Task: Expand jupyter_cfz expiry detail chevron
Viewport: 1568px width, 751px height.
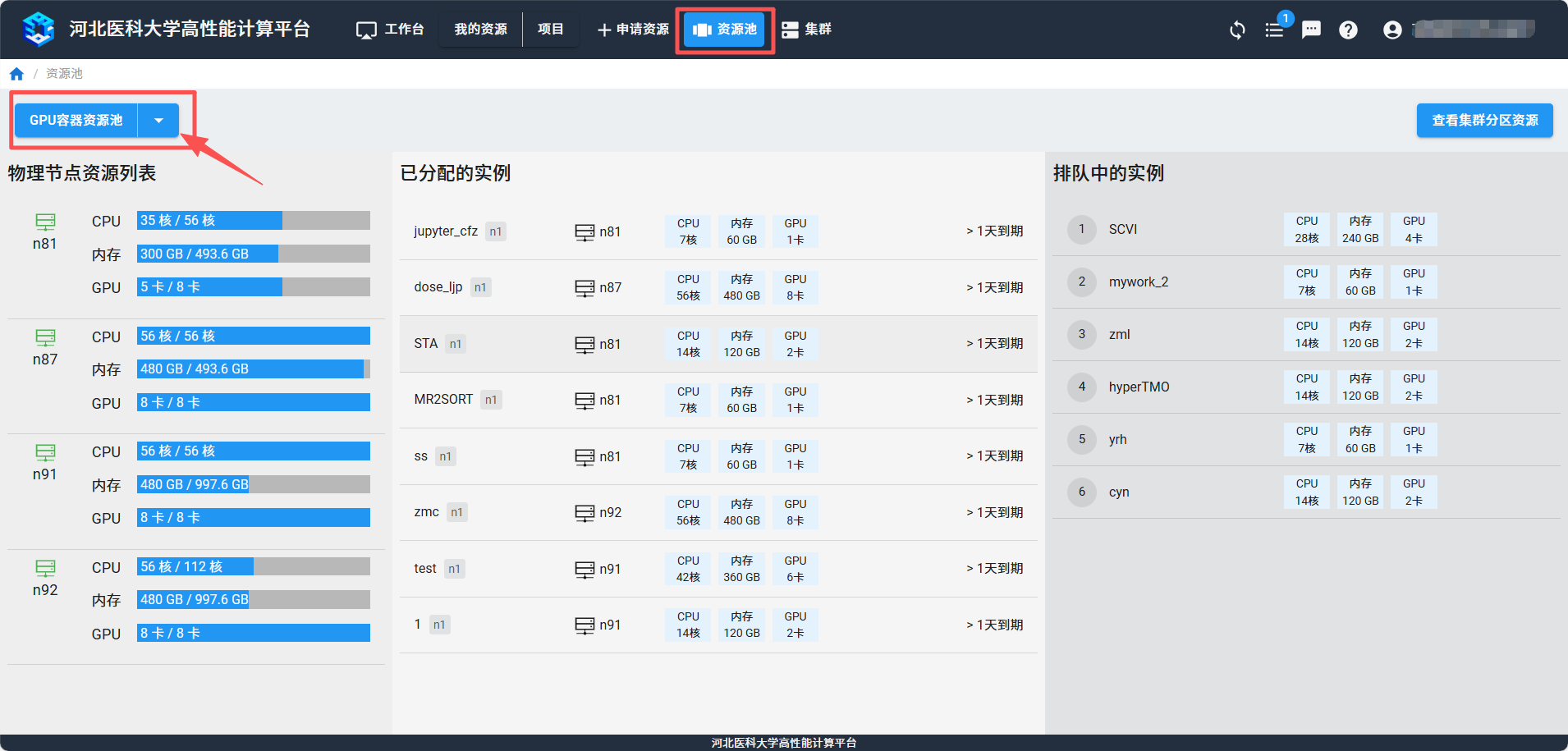Action: pyautogui.click(x=970, y=231)
